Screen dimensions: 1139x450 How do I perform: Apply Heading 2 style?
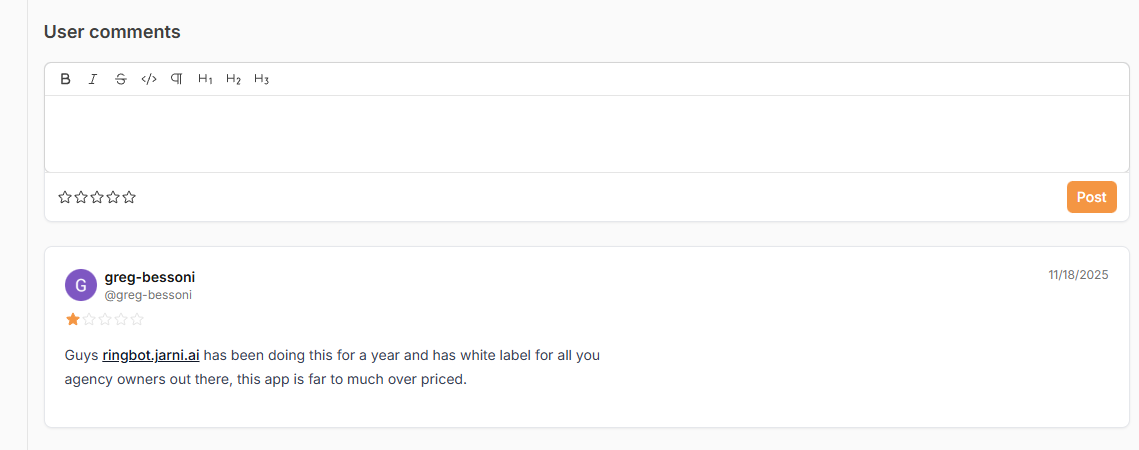click(x=233, y=79)
